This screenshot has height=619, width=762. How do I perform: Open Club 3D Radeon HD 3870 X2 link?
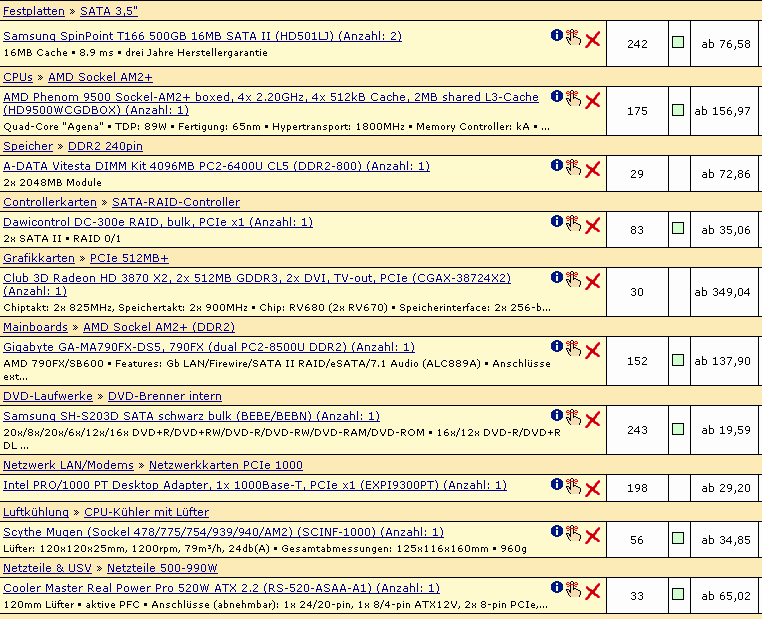(x=257, y=285)
